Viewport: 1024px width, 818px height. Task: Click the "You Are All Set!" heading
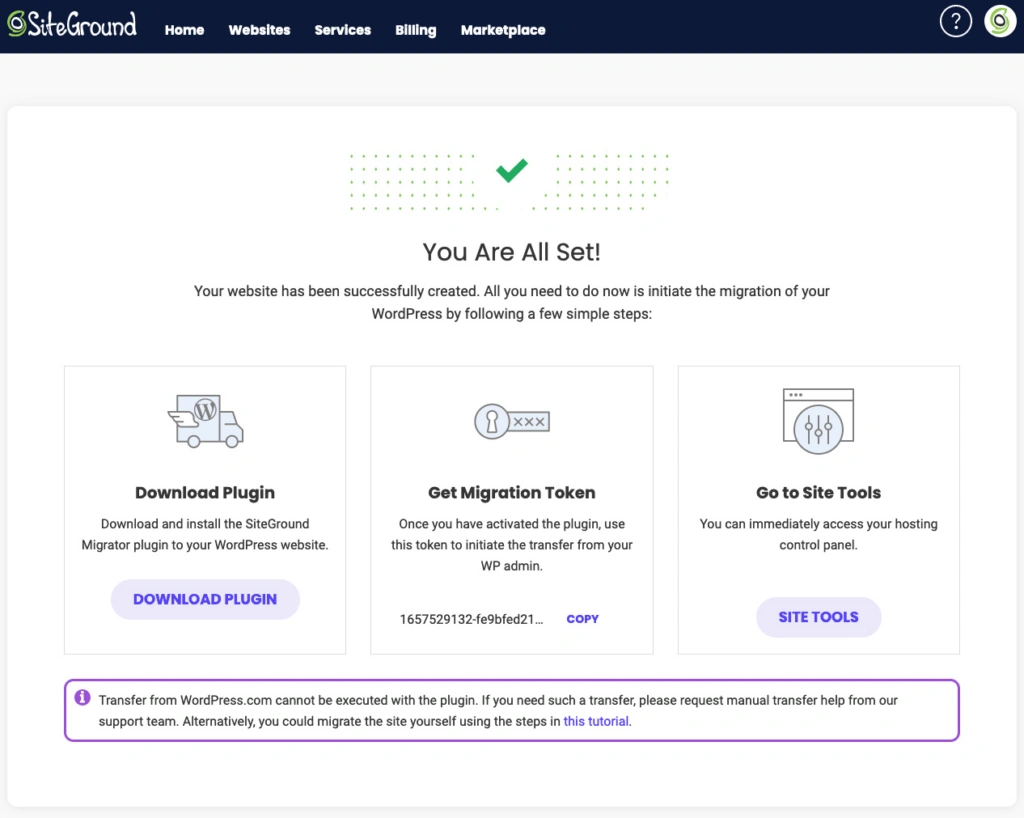(511, 252)
